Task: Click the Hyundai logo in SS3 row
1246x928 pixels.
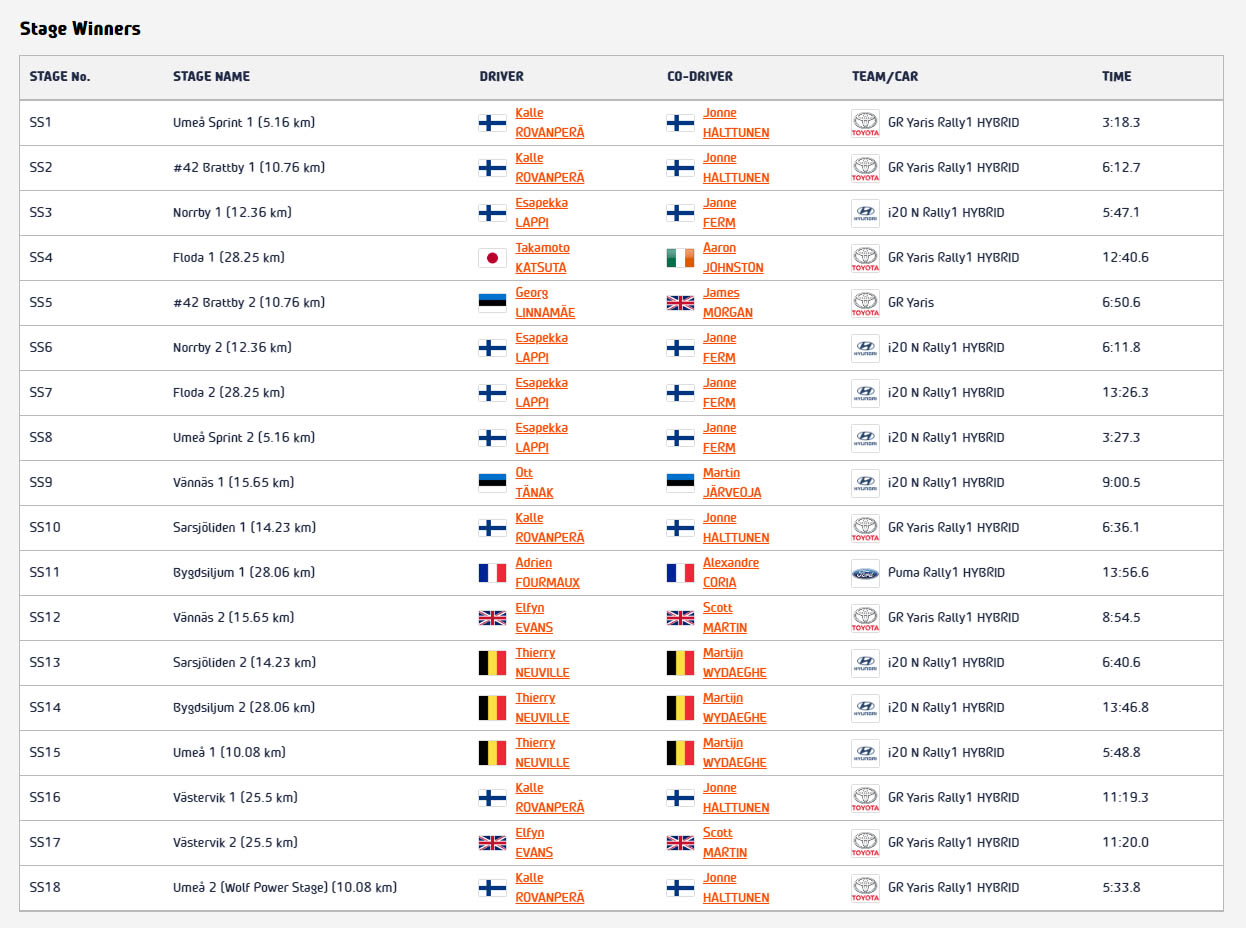Action: click(x=865, y=213)
